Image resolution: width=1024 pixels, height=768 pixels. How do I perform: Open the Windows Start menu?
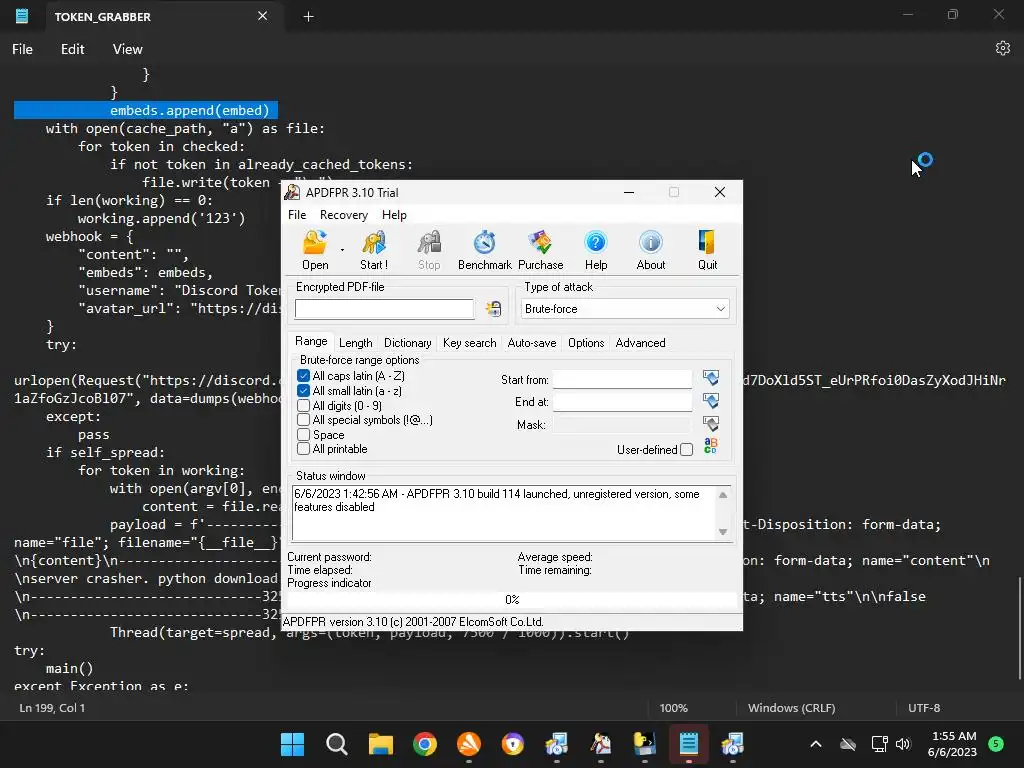click(293, 744)
